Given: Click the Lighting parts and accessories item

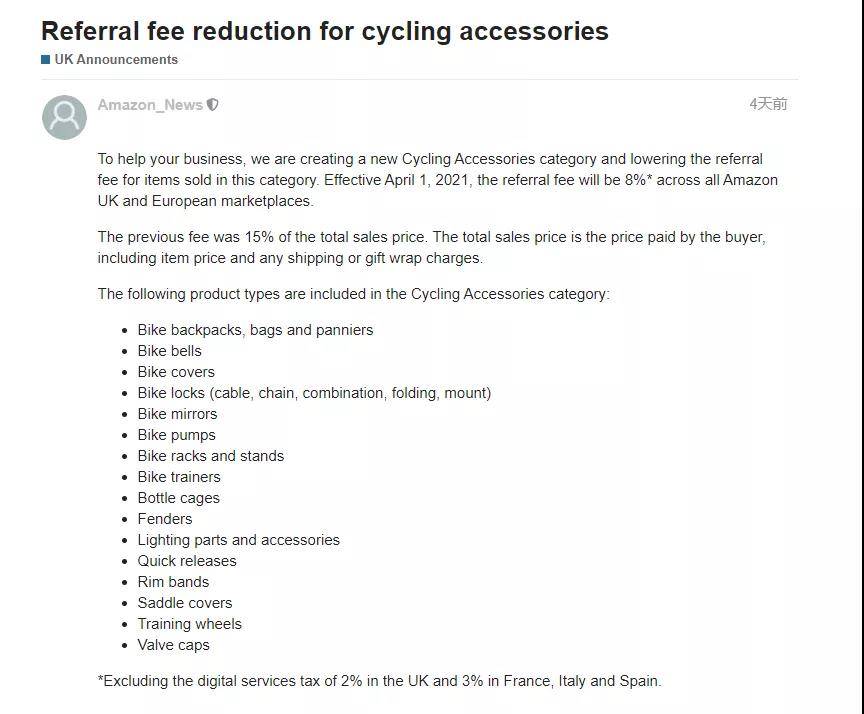Looking at the screenshot, I should (x=238, y=540).
